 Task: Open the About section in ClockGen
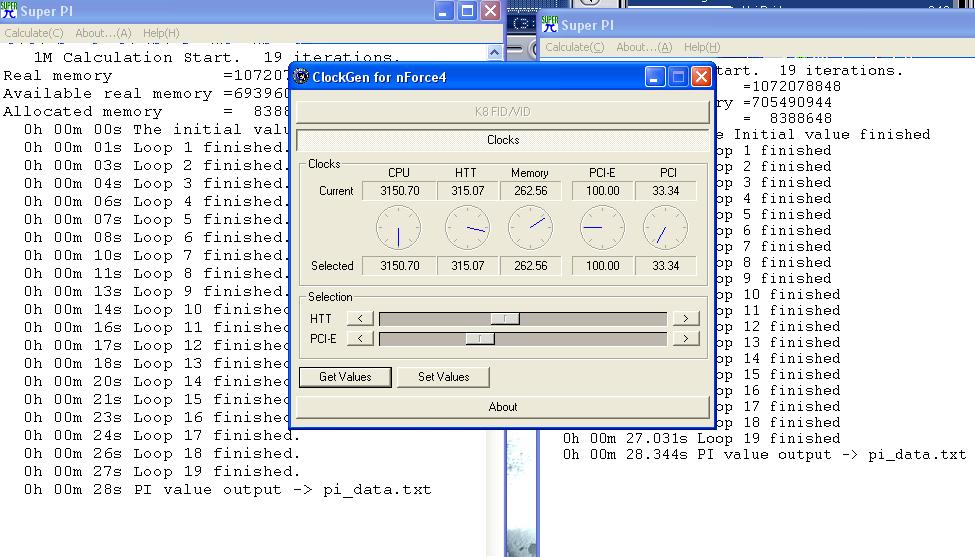tap(502, 407)
